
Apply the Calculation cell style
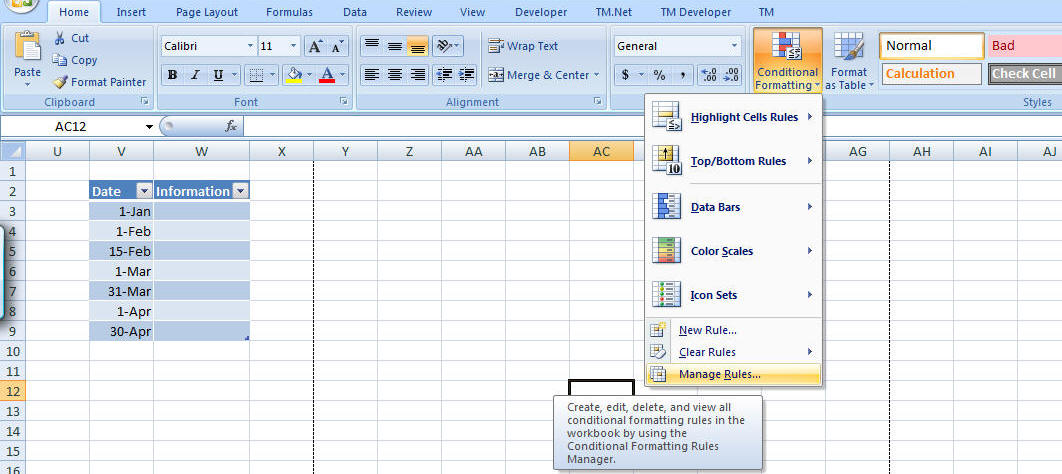(x=931, y=73)
